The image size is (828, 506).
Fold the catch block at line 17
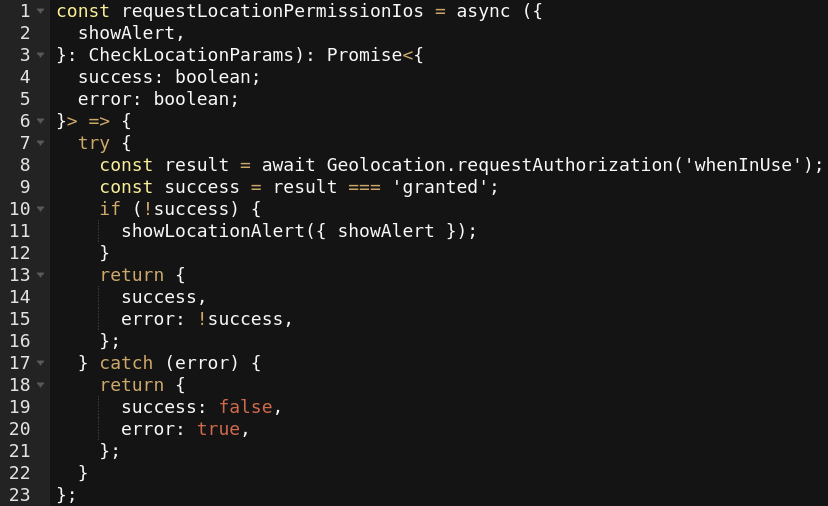coord(41,363)
